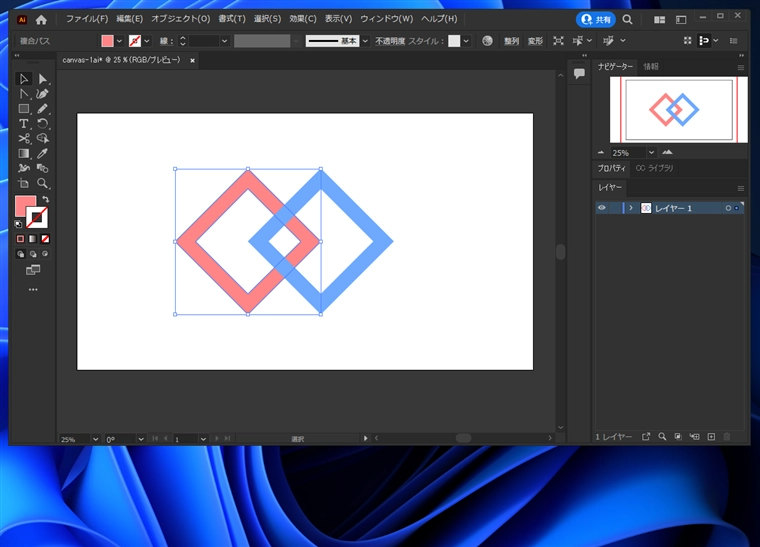Open Edit Toolbar three-dots button
760x547 pixels.
point(33,290)
